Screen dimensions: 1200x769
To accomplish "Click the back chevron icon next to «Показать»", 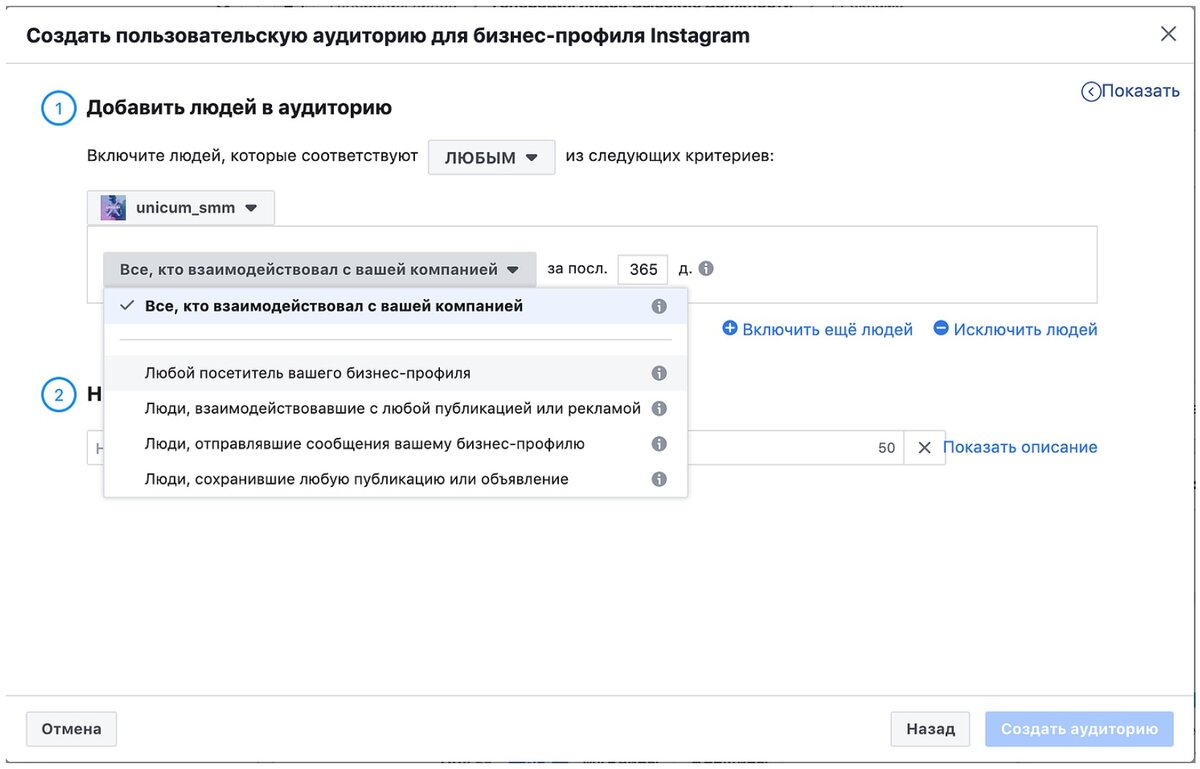I will 1090,90.
